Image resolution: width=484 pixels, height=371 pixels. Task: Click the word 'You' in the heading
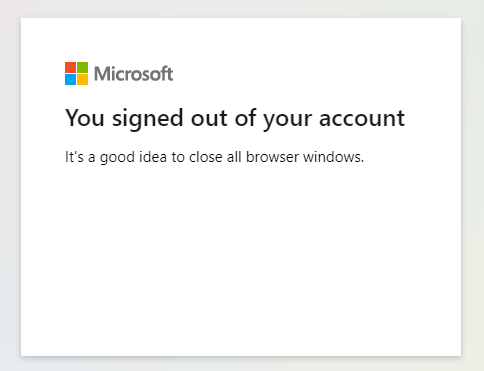[x=85, y=118]
